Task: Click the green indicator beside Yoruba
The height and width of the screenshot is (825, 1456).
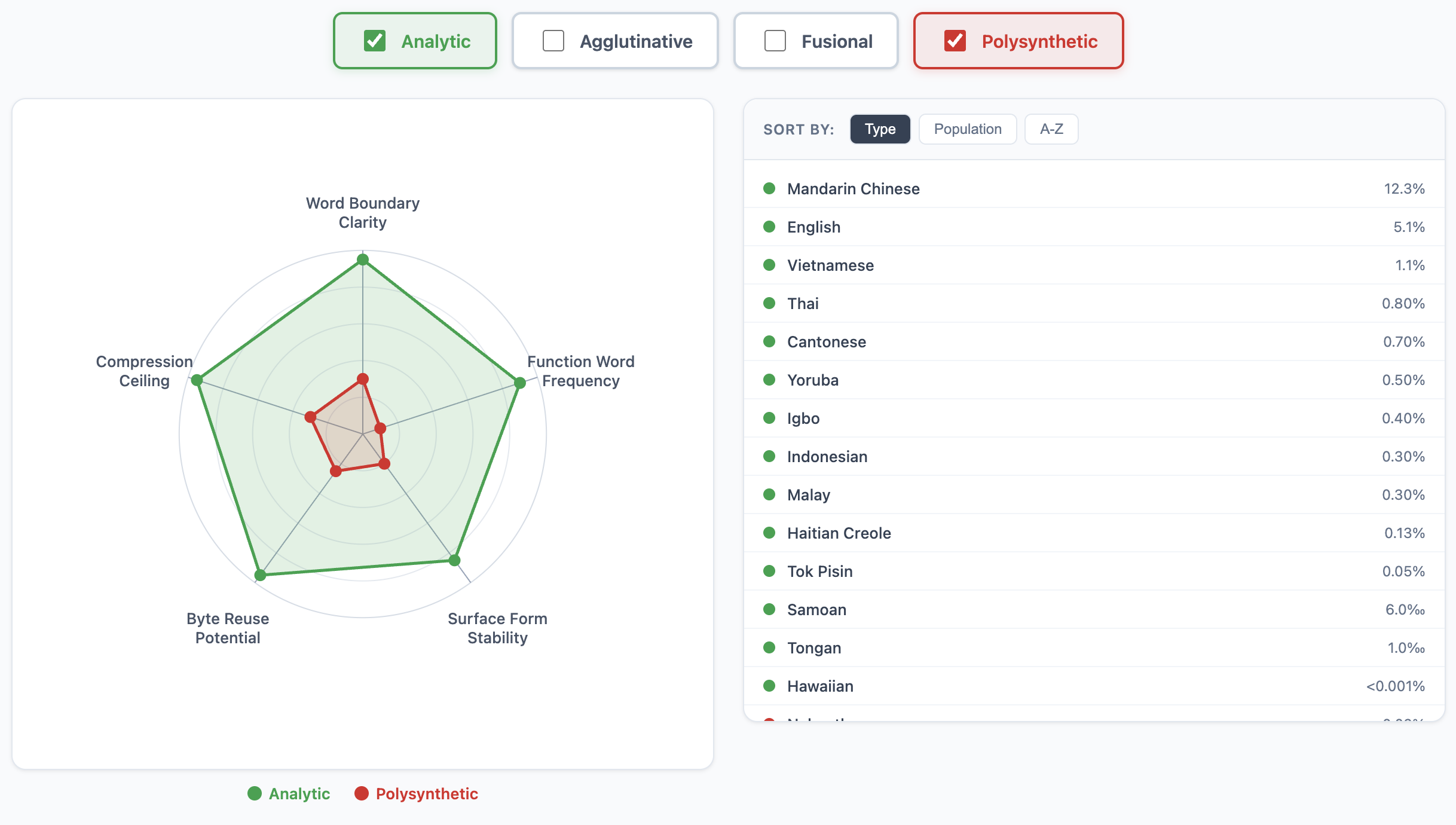Action: 769,380
